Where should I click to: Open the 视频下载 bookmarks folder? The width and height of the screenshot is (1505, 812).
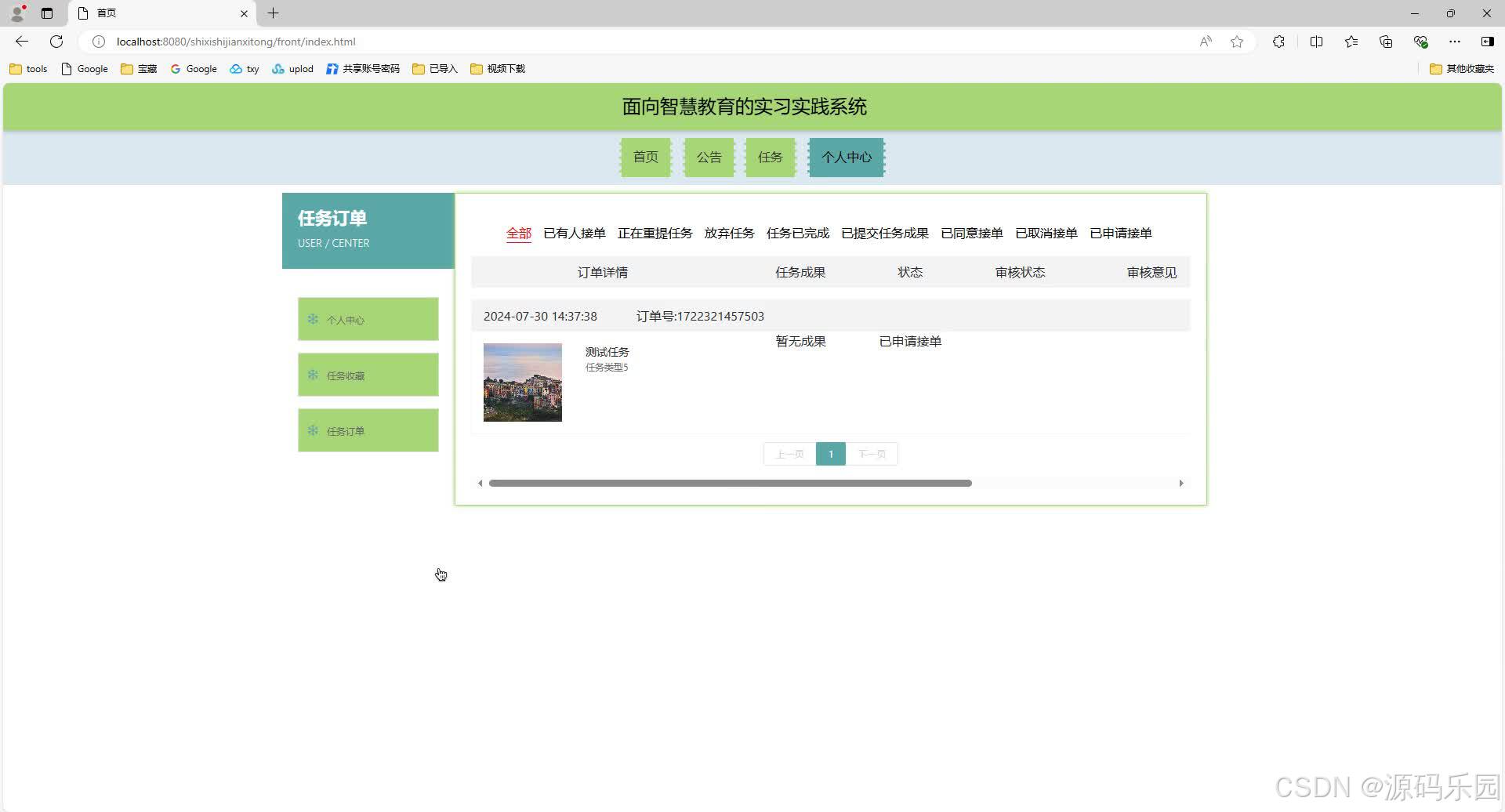tap(498, 69)
